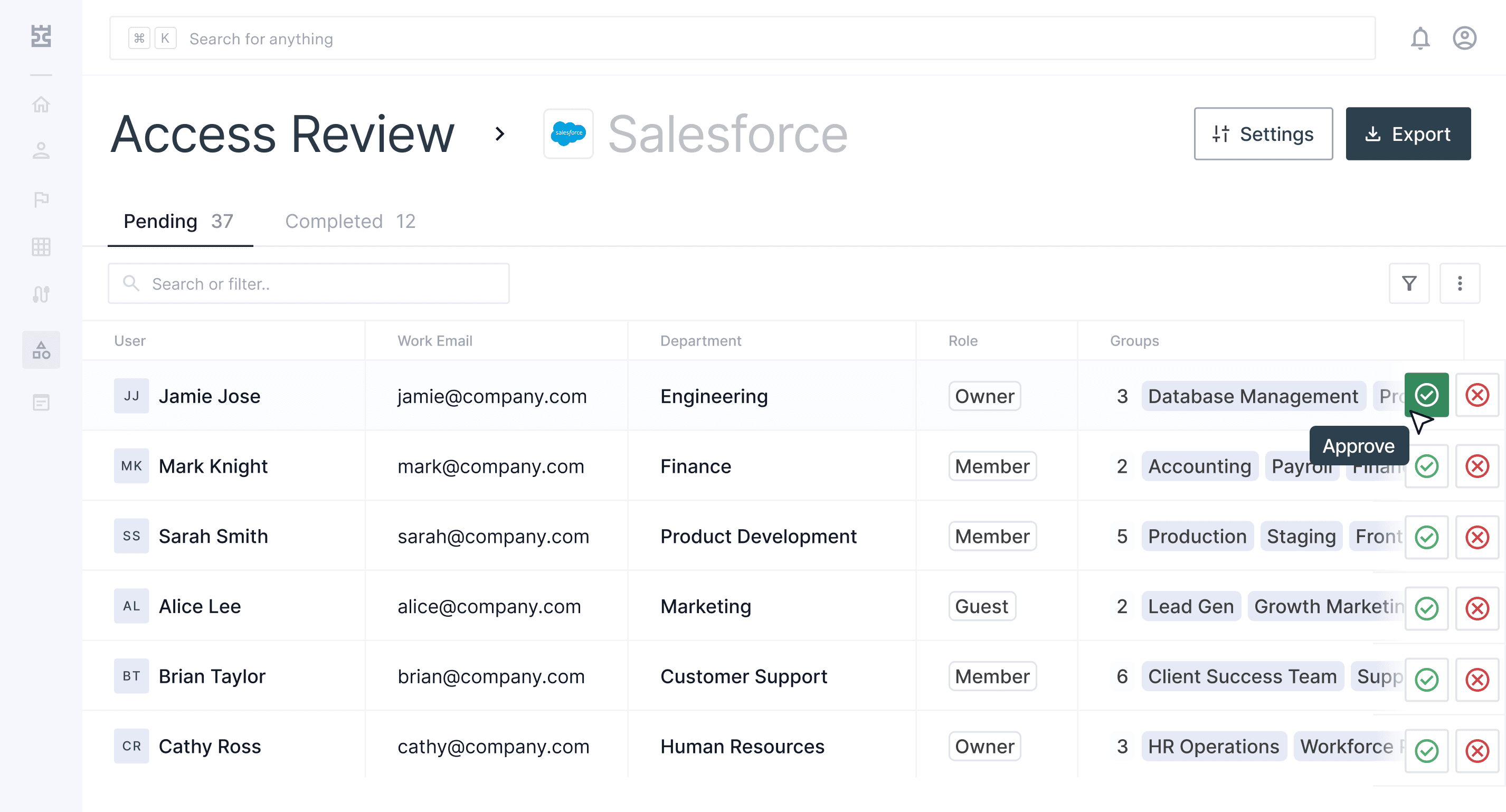The image size is (1506, 812).
Task: Expand Brian Taylor's 6 groups count
Action: coord(1121,676)
